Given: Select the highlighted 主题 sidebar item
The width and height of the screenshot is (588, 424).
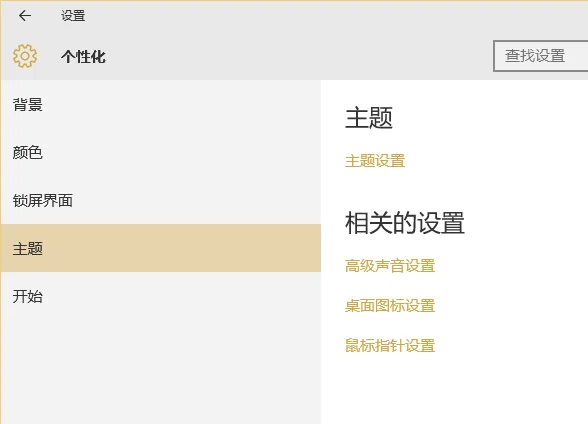Looking at the screenshot, I should 160,248.
